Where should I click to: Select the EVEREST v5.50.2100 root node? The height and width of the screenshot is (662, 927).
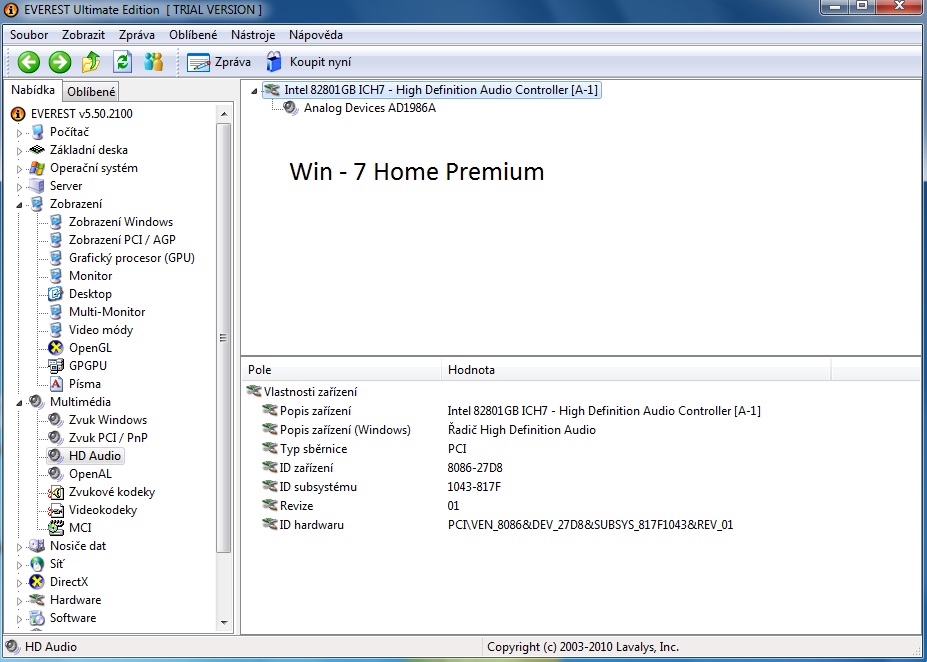tap(82, 113)
